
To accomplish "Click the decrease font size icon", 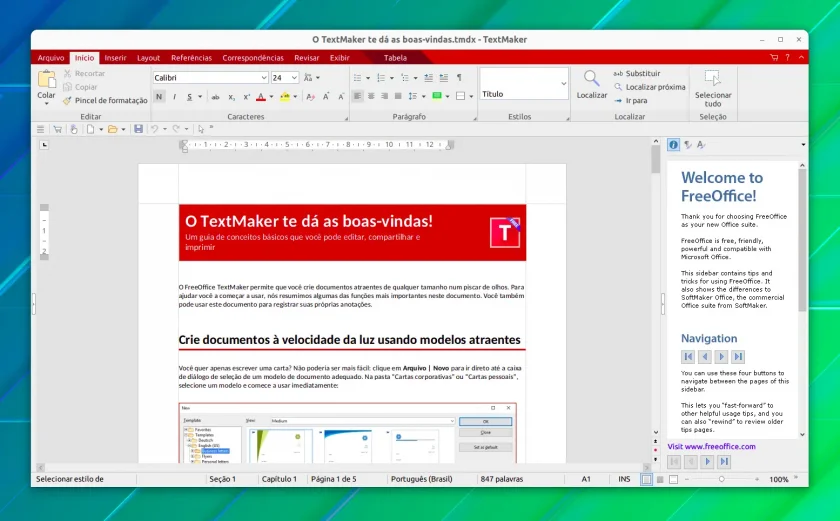I will (x=341, y=97).
